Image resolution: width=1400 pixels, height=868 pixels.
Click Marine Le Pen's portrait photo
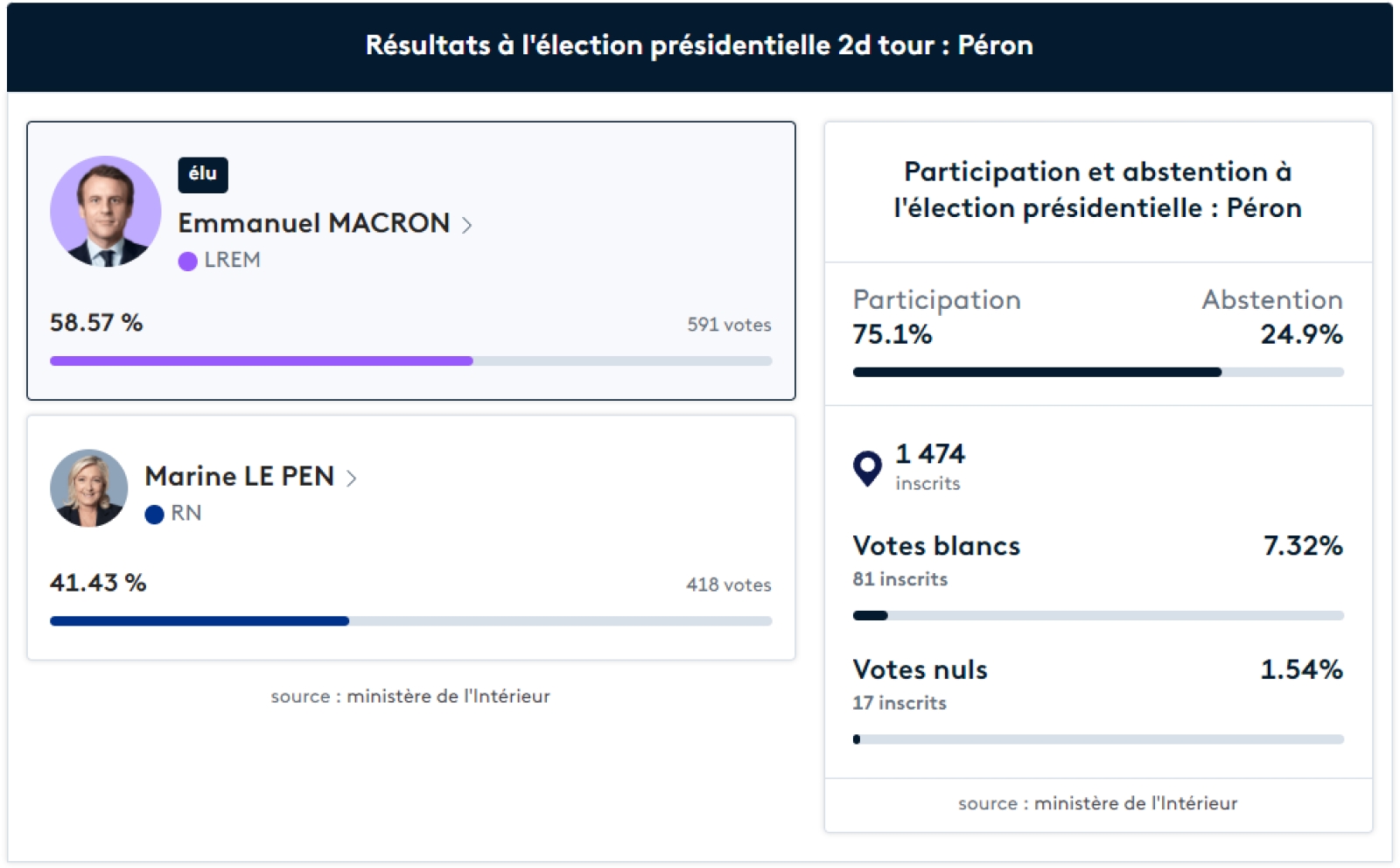click(x=88, y=488)
